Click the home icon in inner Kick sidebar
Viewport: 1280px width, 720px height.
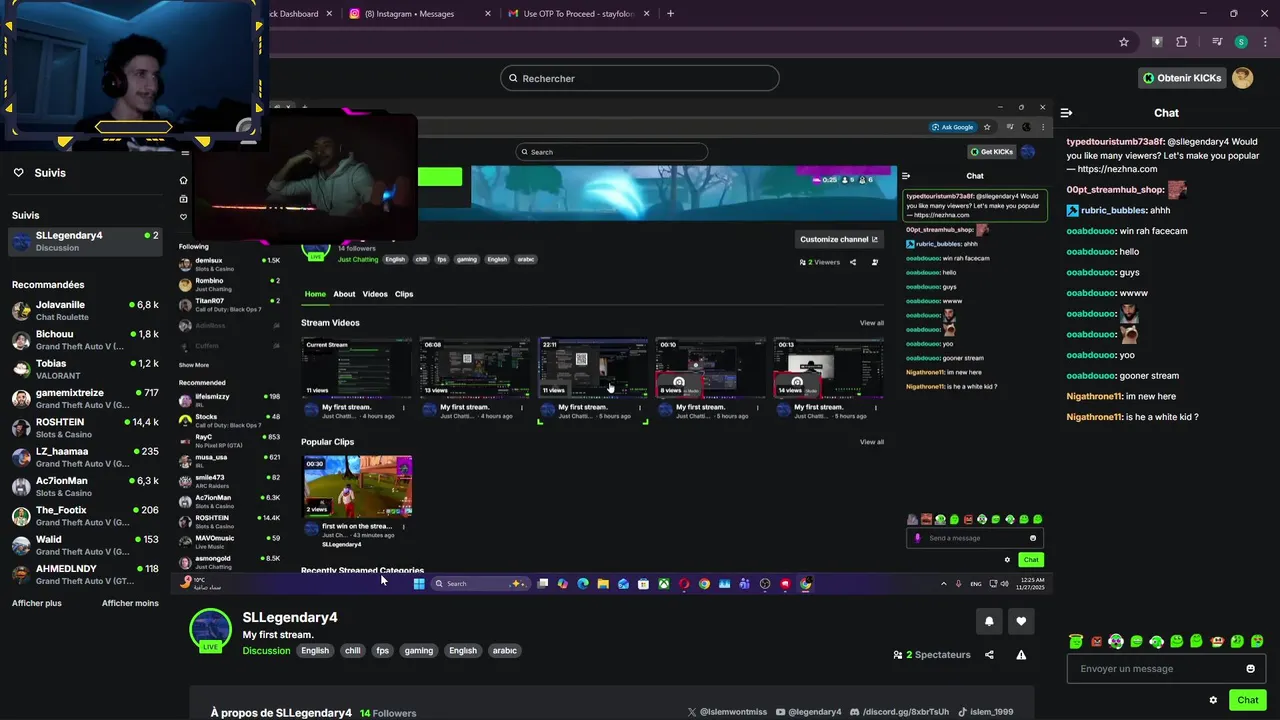[183, 180]
